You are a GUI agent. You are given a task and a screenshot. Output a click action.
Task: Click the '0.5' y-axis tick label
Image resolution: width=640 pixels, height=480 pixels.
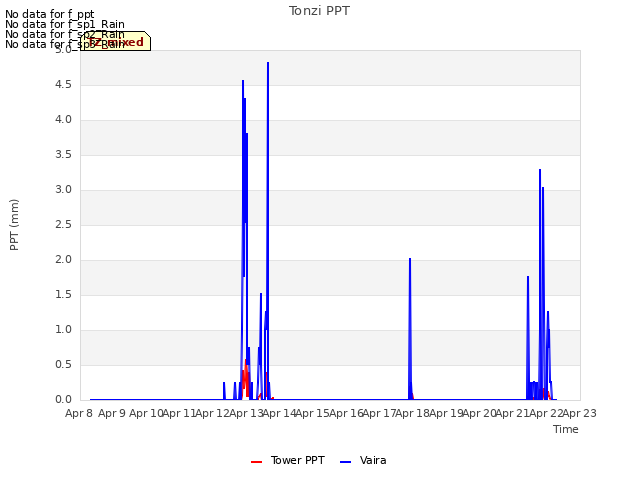tap(63, 364)
